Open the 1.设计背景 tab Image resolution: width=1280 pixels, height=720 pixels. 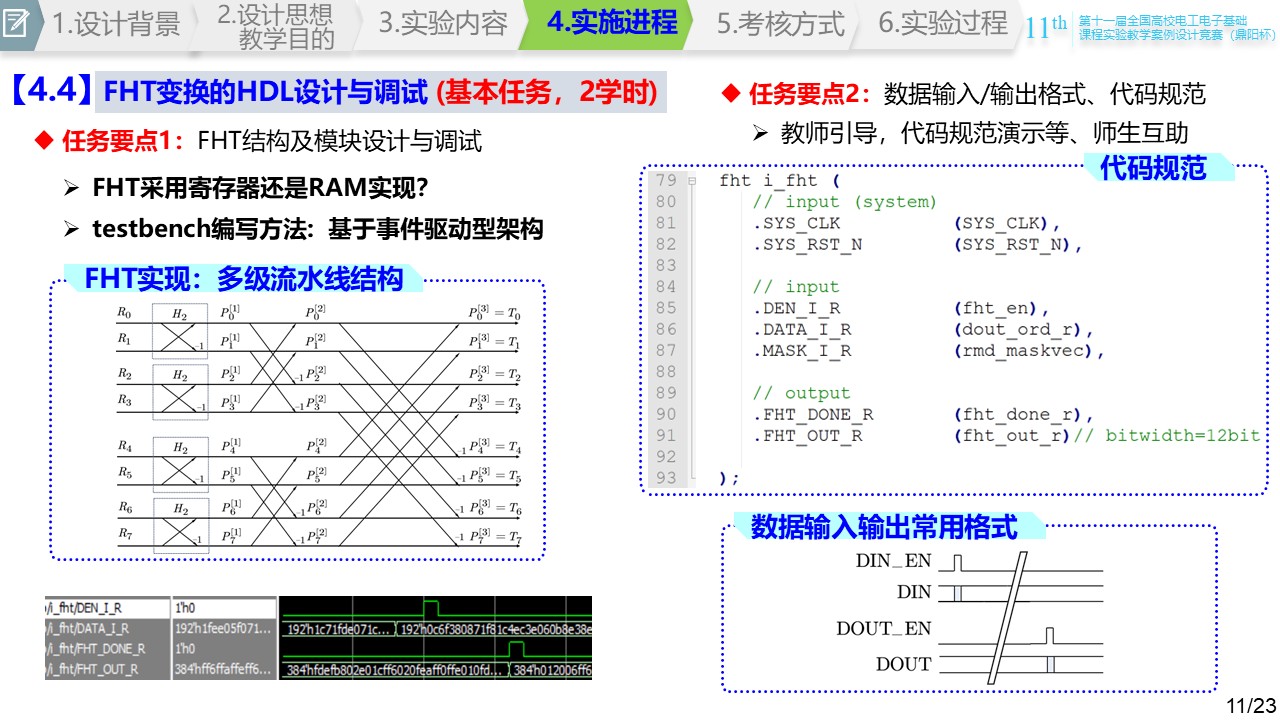(115, 23)
